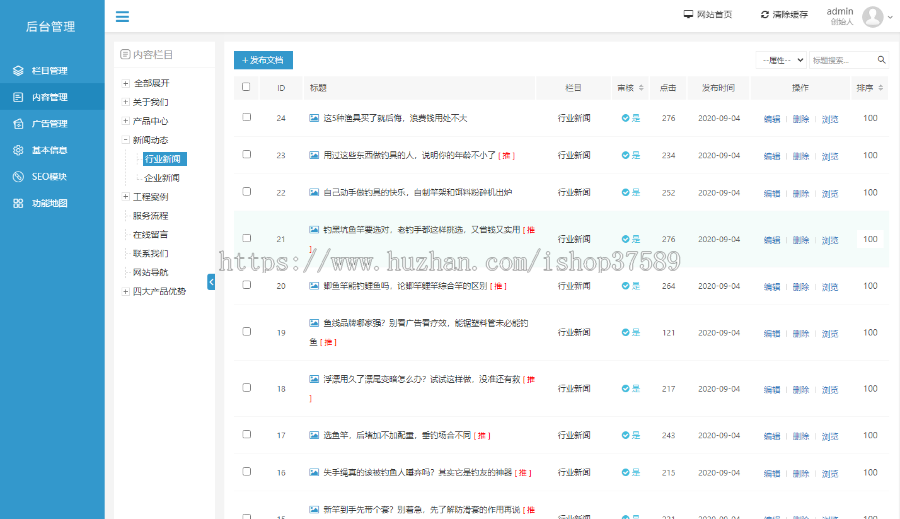Expand the 四大产品优势 tree node
This screenshot has width=900, height=519.
coord(125,292)
